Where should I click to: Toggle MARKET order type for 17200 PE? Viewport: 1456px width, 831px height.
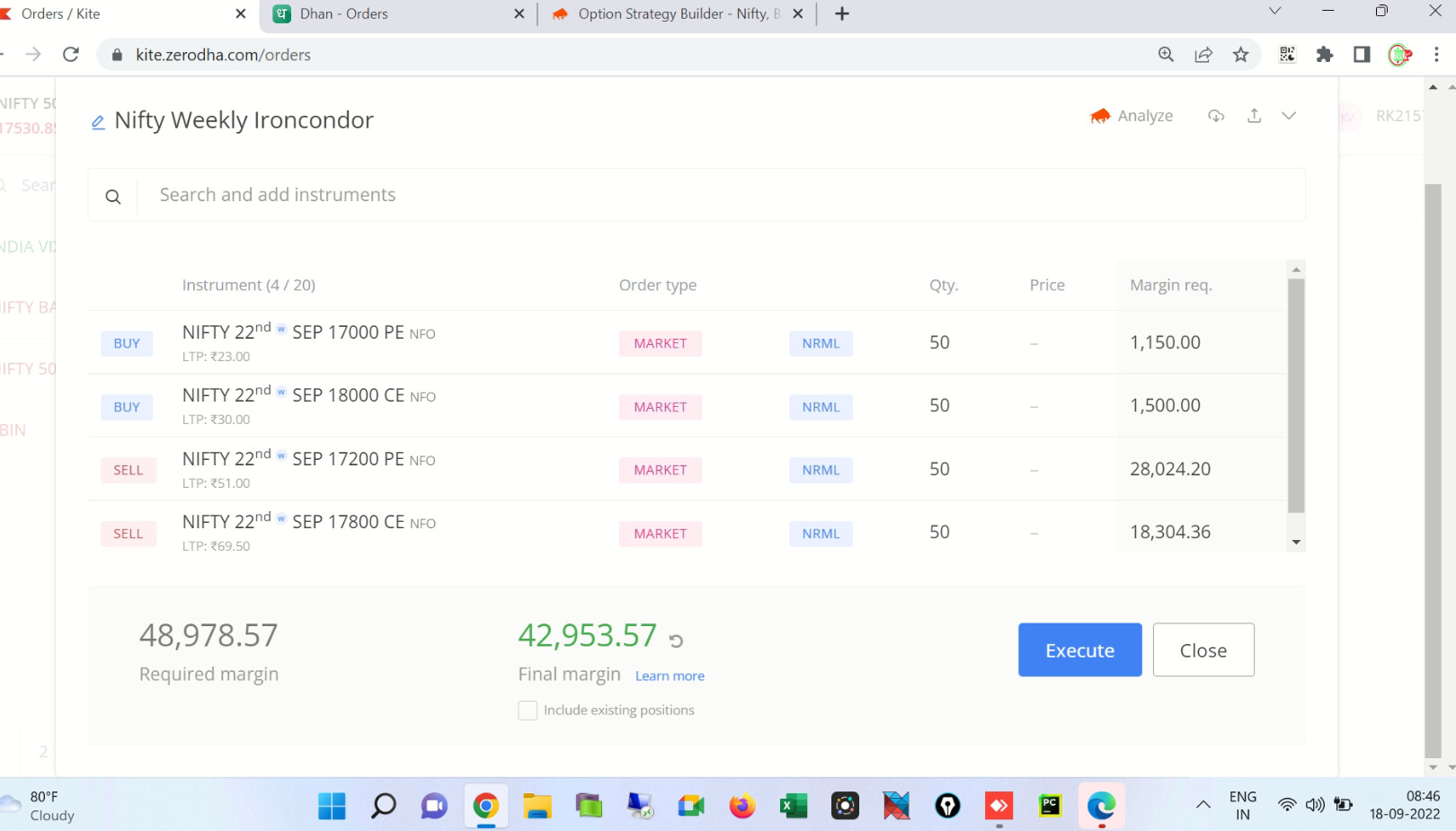pyautogui.click(x=661, y=470)
